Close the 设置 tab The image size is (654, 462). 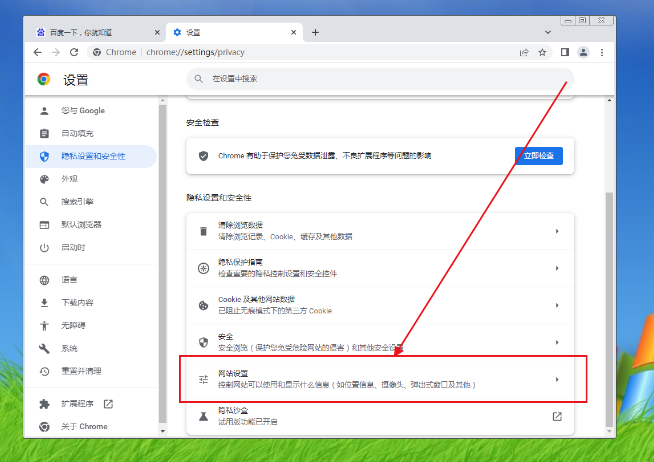pyautogui.click(x=294, y=32)
